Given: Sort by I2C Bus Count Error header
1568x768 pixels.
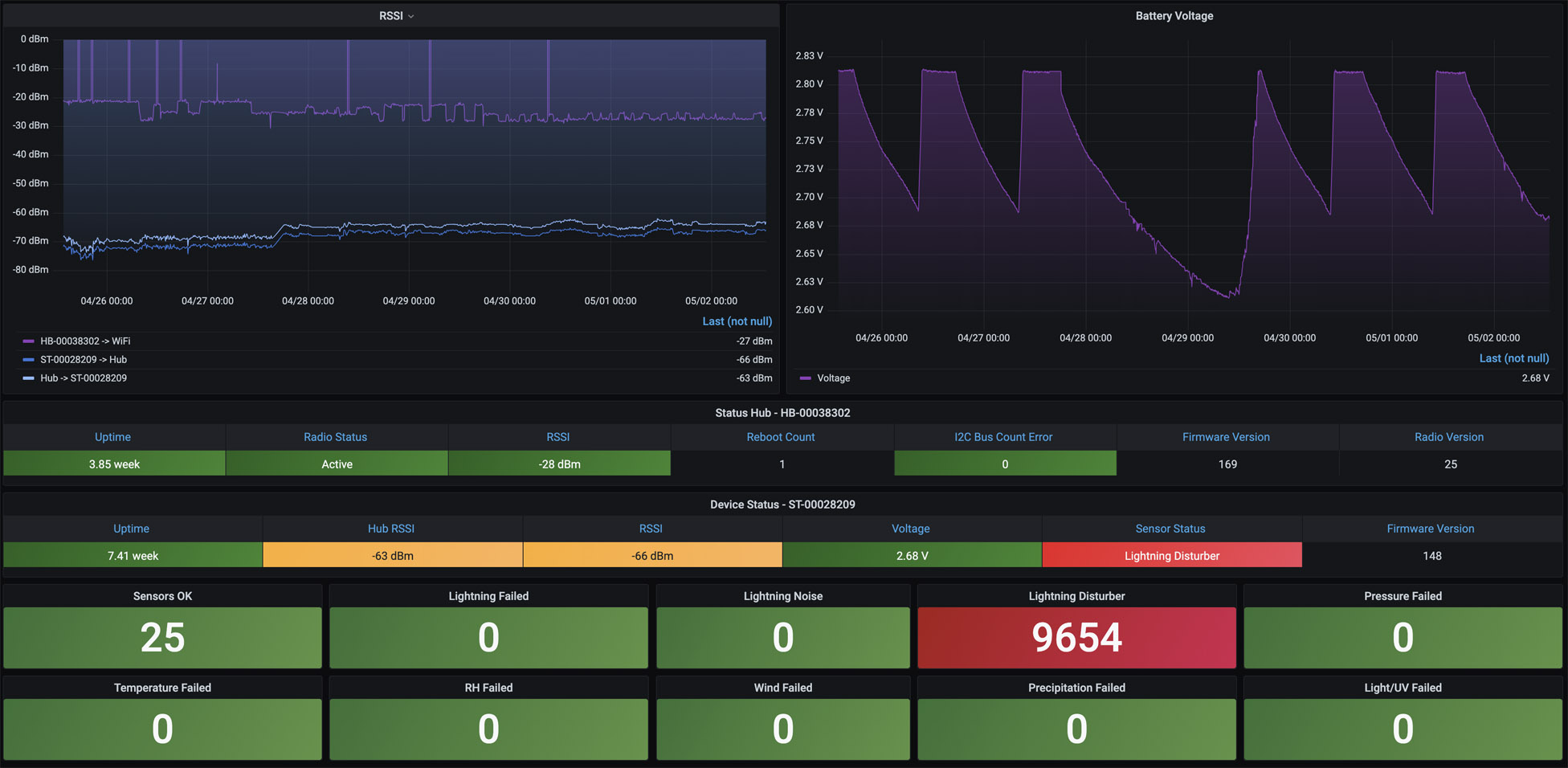Looking at the screenshot, I should tap(1003, 437).
